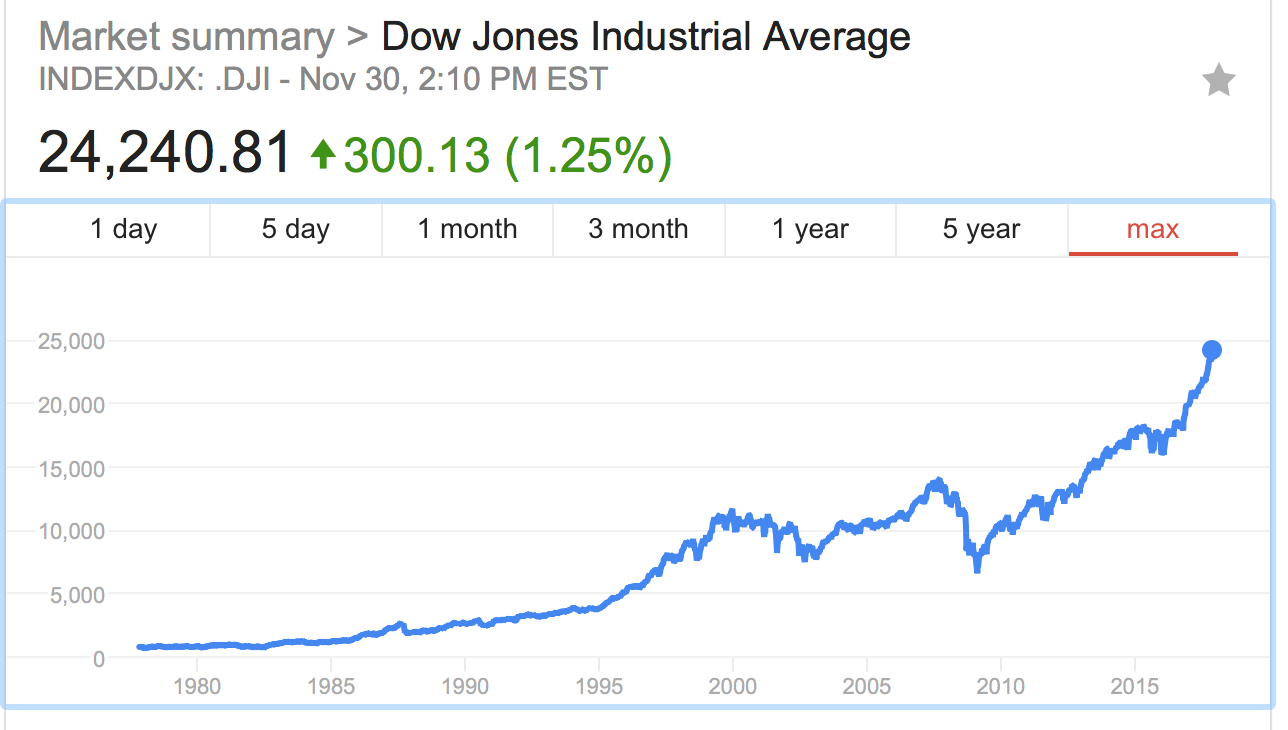Image resolution: width=1288 pixels, height=730 pixels.
Task: Select the 1 year time range
Action: coord(810,229)
